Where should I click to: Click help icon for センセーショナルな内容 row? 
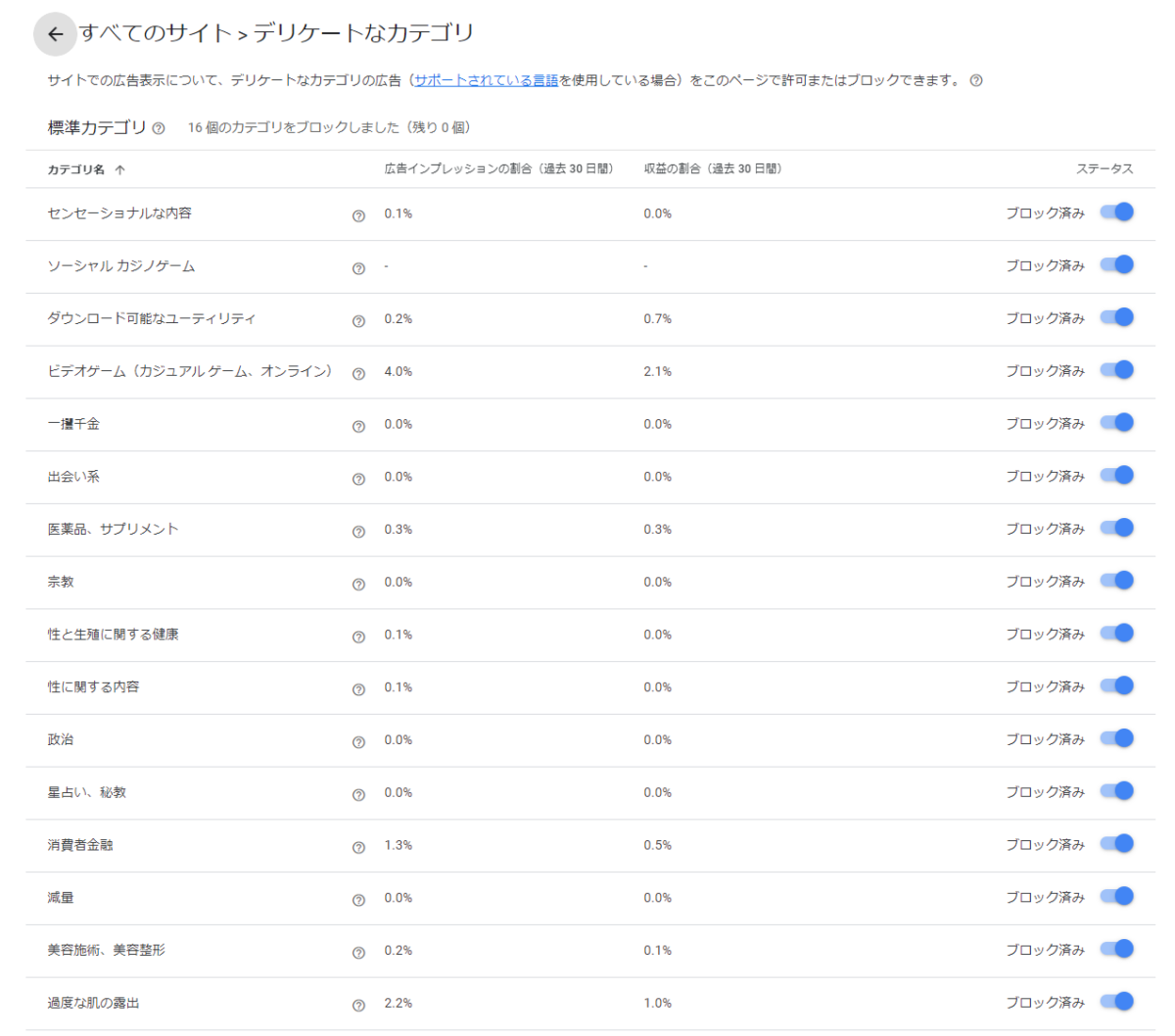358,215
